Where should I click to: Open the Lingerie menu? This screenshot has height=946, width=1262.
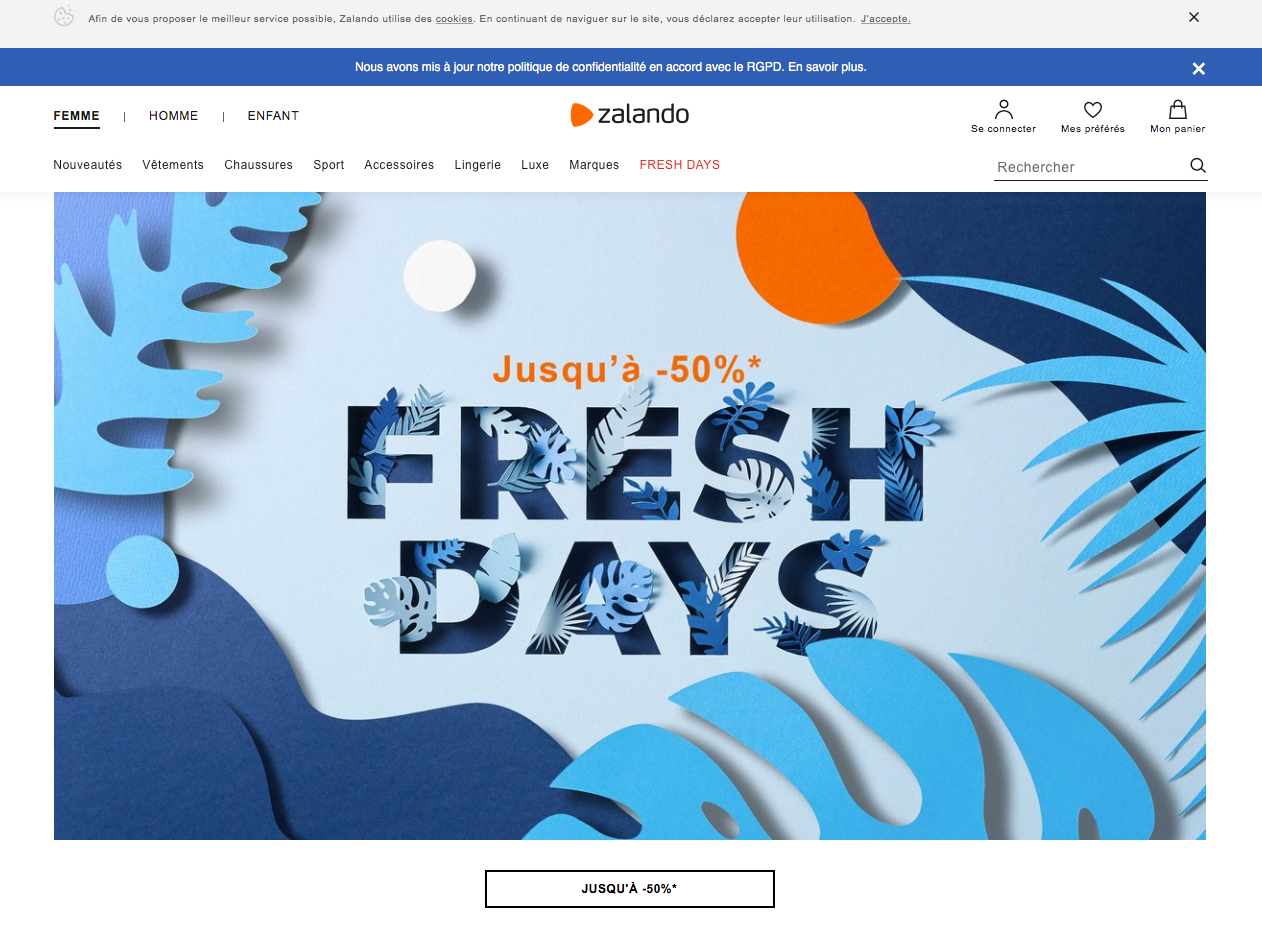(x=477, y=165)
